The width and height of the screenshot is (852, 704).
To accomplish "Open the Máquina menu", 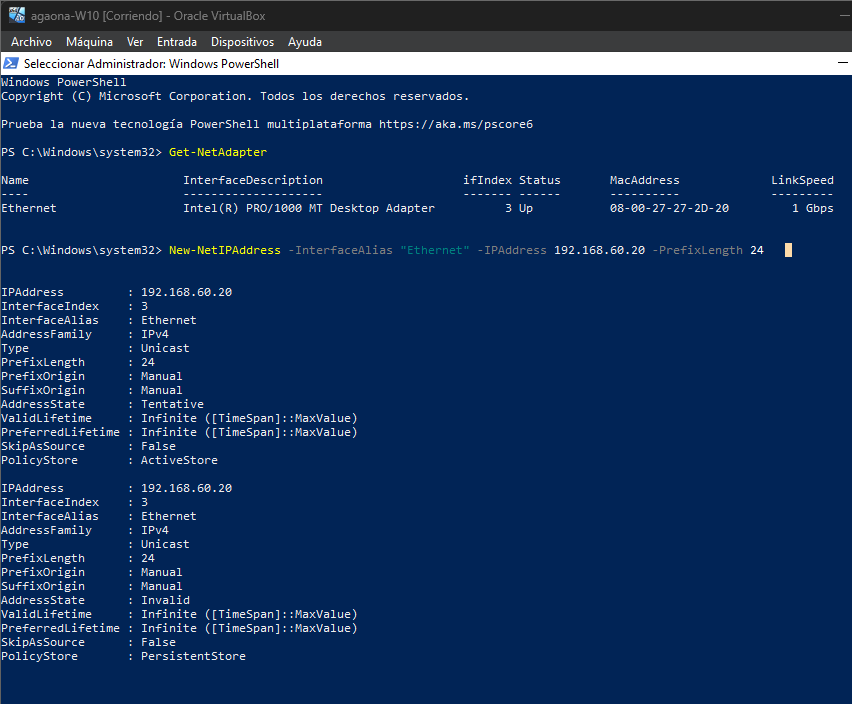I will tap(89, 42).
